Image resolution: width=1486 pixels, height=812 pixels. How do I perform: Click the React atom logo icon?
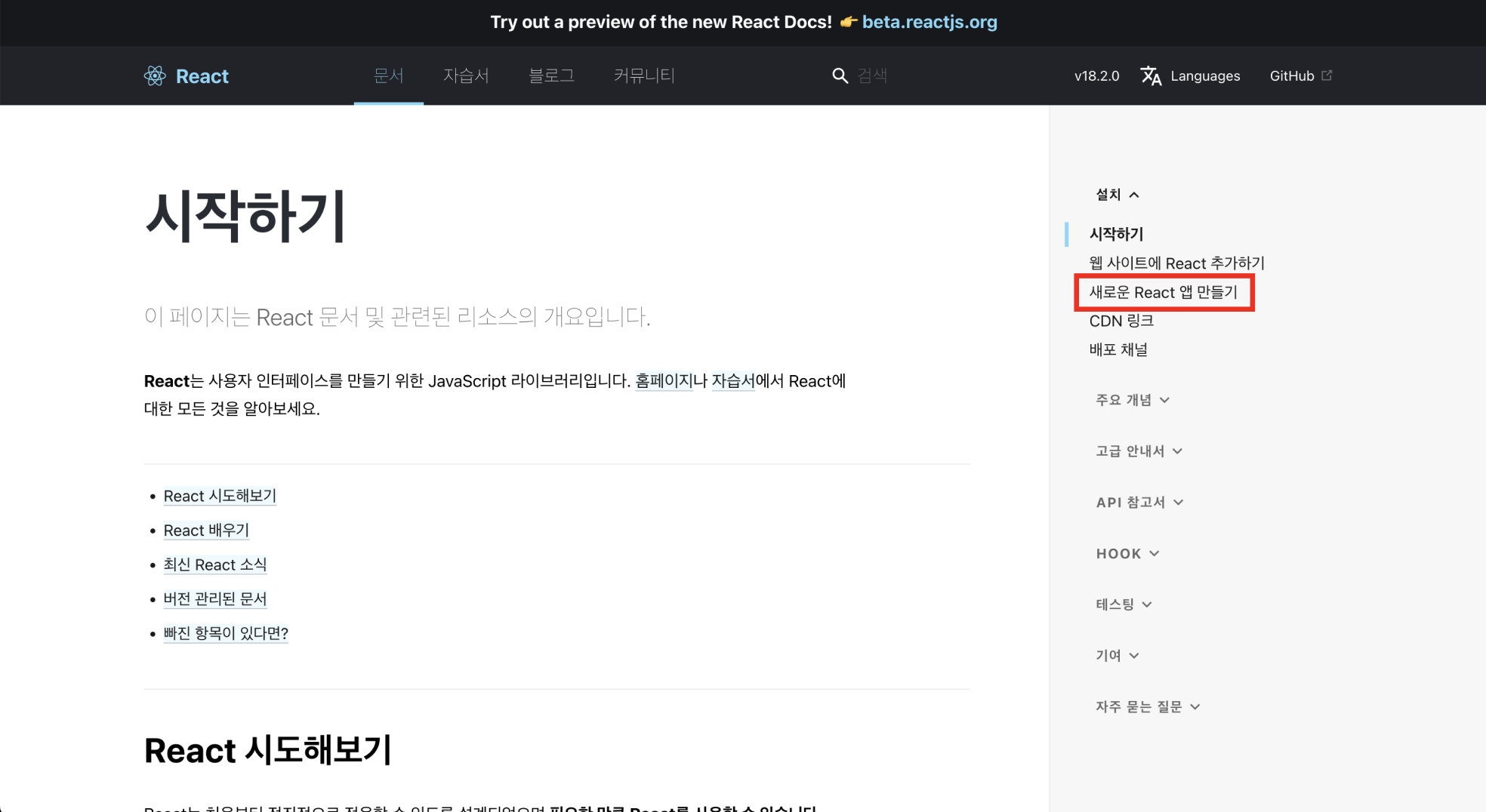(x=155, y=75)
